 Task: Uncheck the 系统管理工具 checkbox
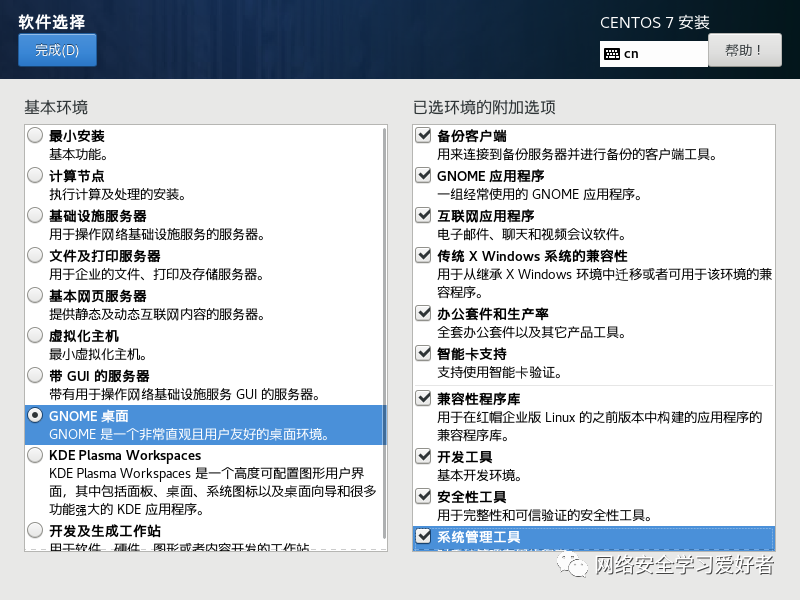pyautogui.click(x=423, y=536)
